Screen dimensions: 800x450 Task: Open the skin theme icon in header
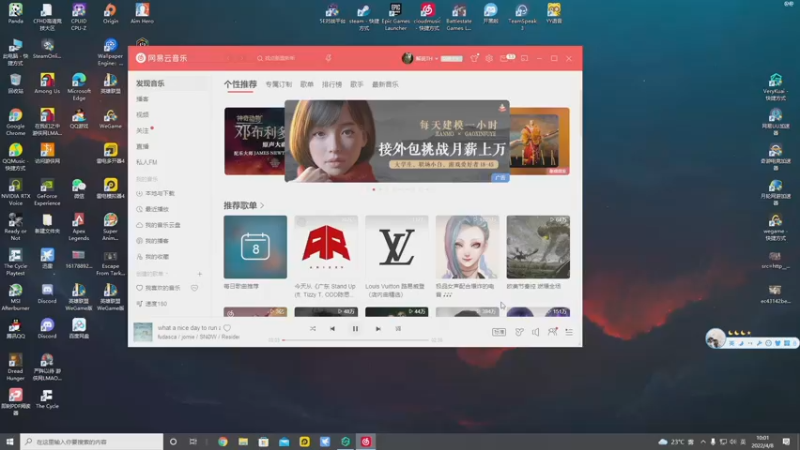click(x=474, y=58)
